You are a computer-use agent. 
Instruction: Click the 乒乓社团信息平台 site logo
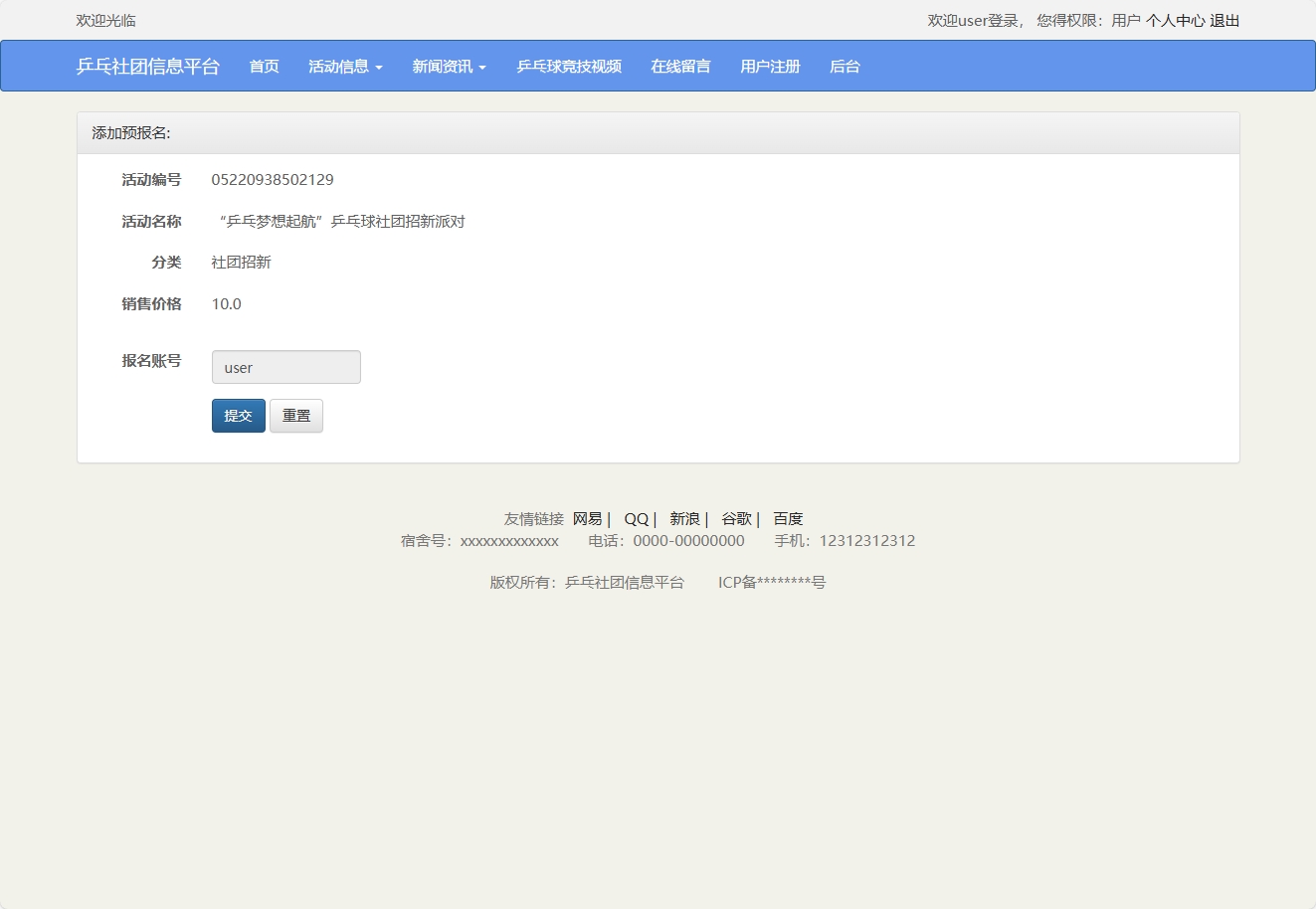click(149, 66)
